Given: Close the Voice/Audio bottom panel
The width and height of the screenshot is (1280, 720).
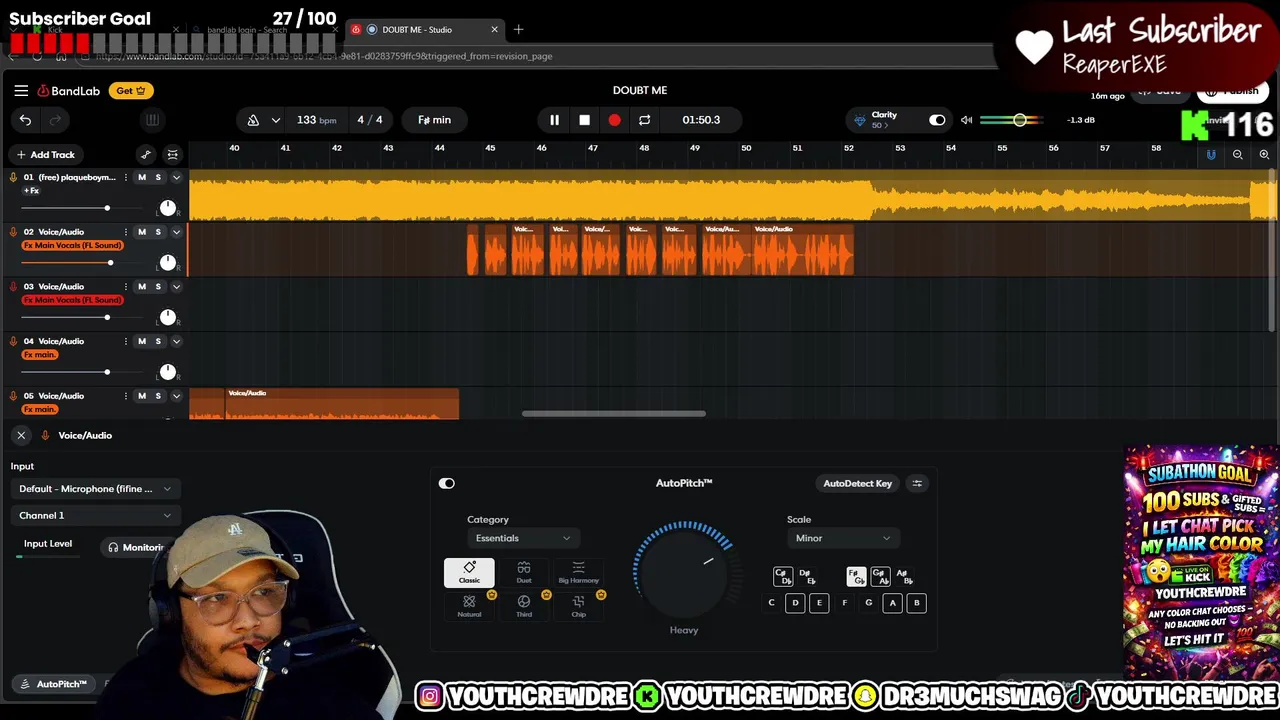Looking at the screenshot, I should click(21, 435).
